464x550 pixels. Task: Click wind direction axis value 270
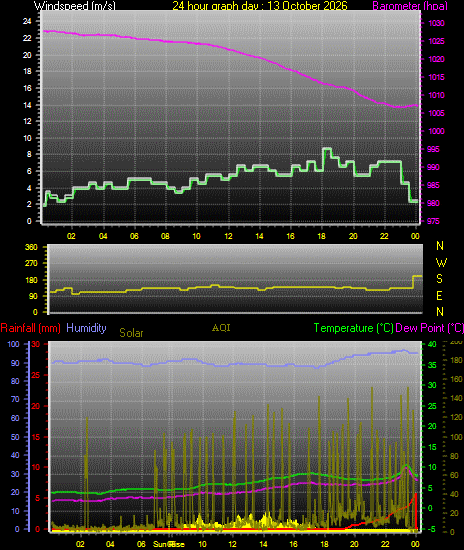pyautogui.click(x=31, y=263)
